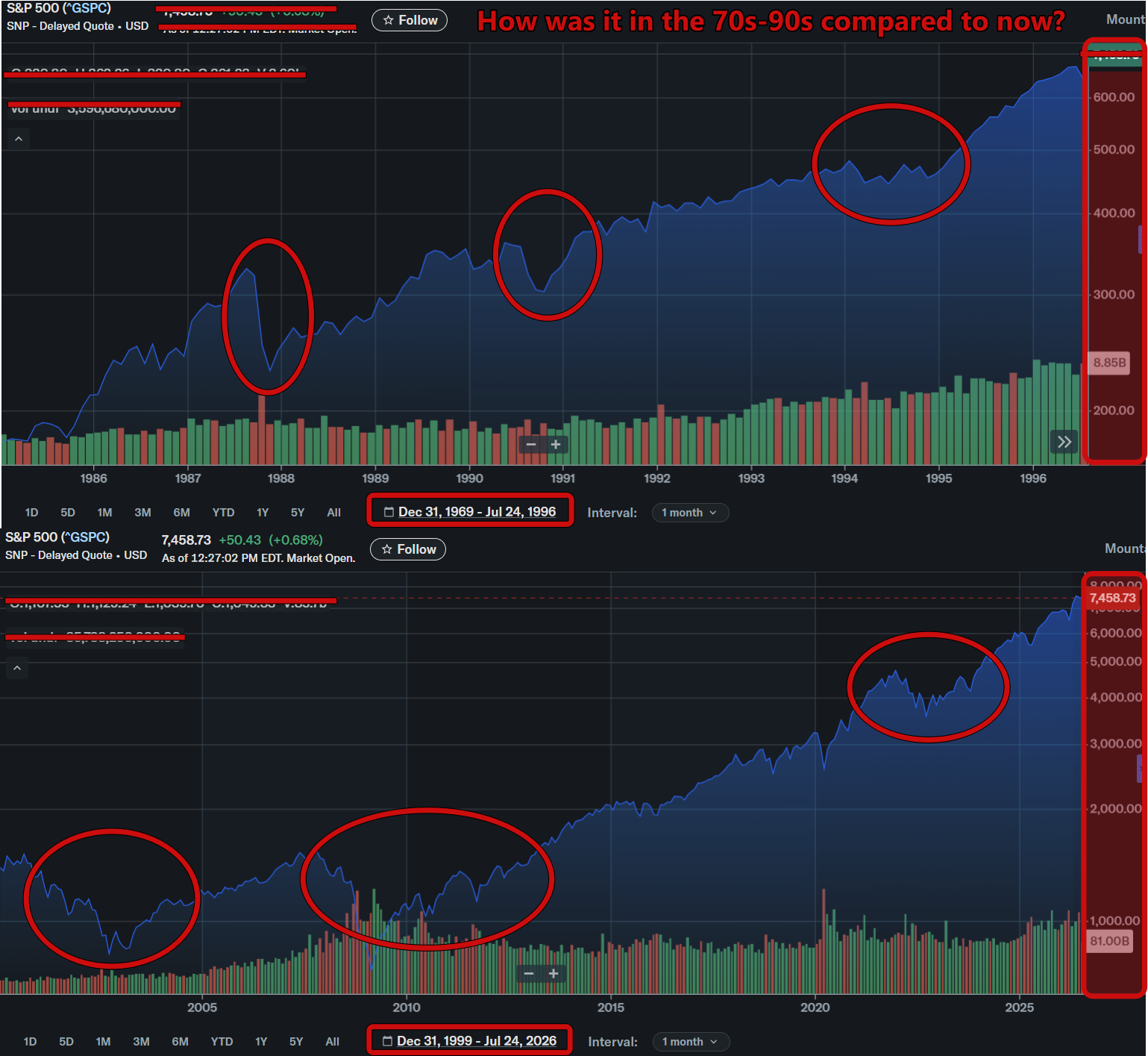
Task: Click the 600.00 price axis label
Action: [1114, 98]
